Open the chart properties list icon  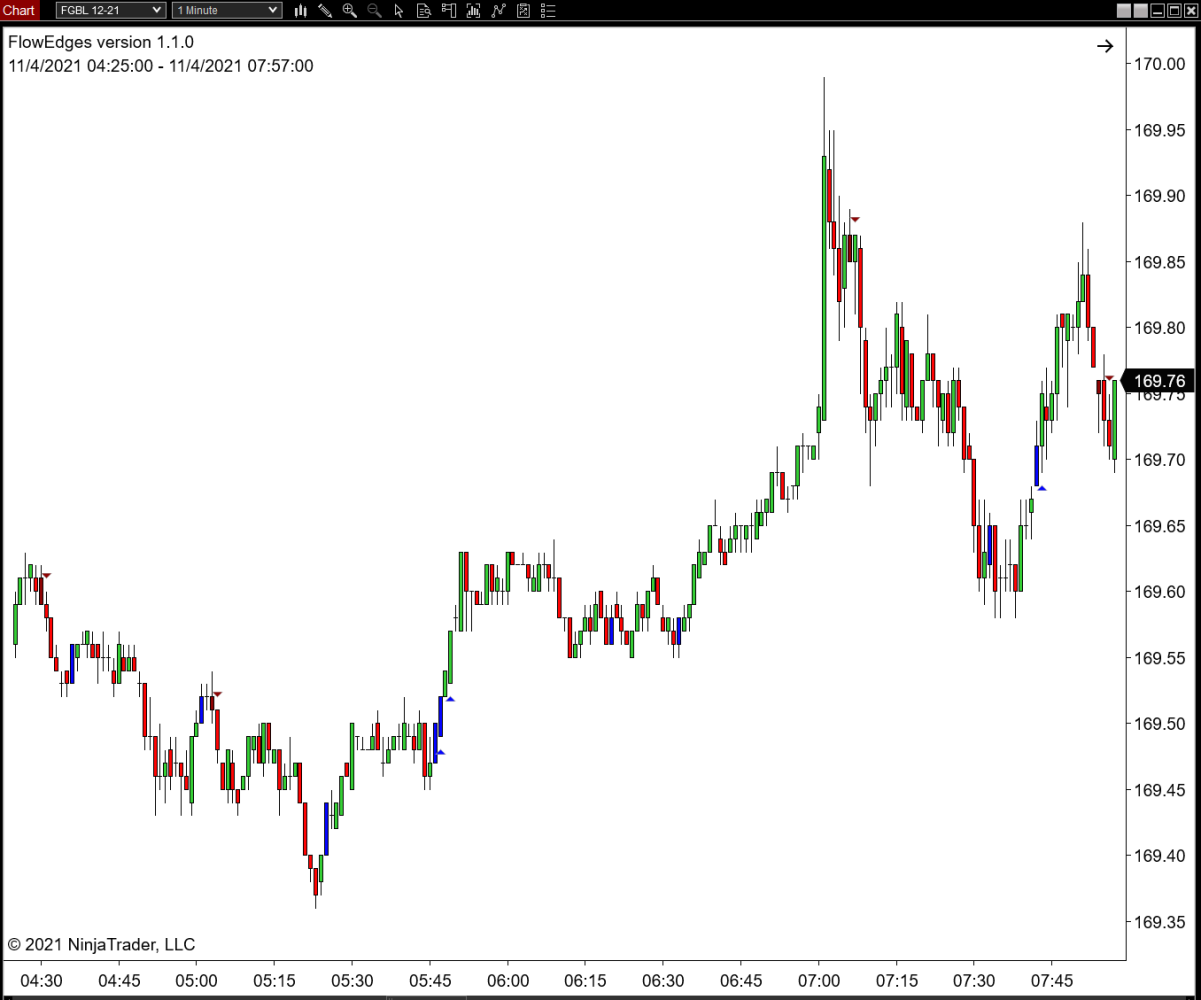click(x=548, y=11)
